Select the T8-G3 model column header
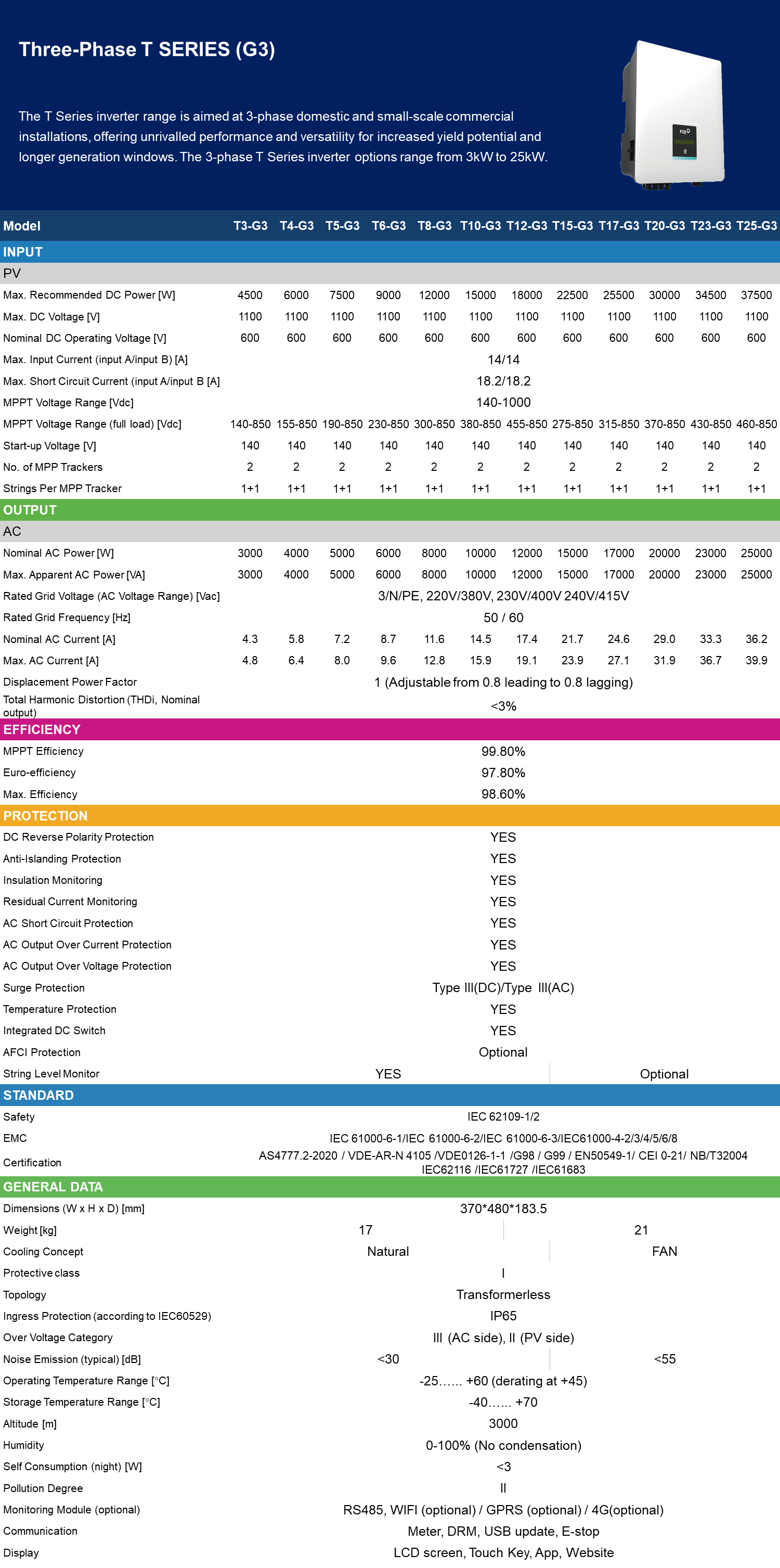Image resolution: width=780 pixels, height=1568 pixels. (x=434, y=226)
